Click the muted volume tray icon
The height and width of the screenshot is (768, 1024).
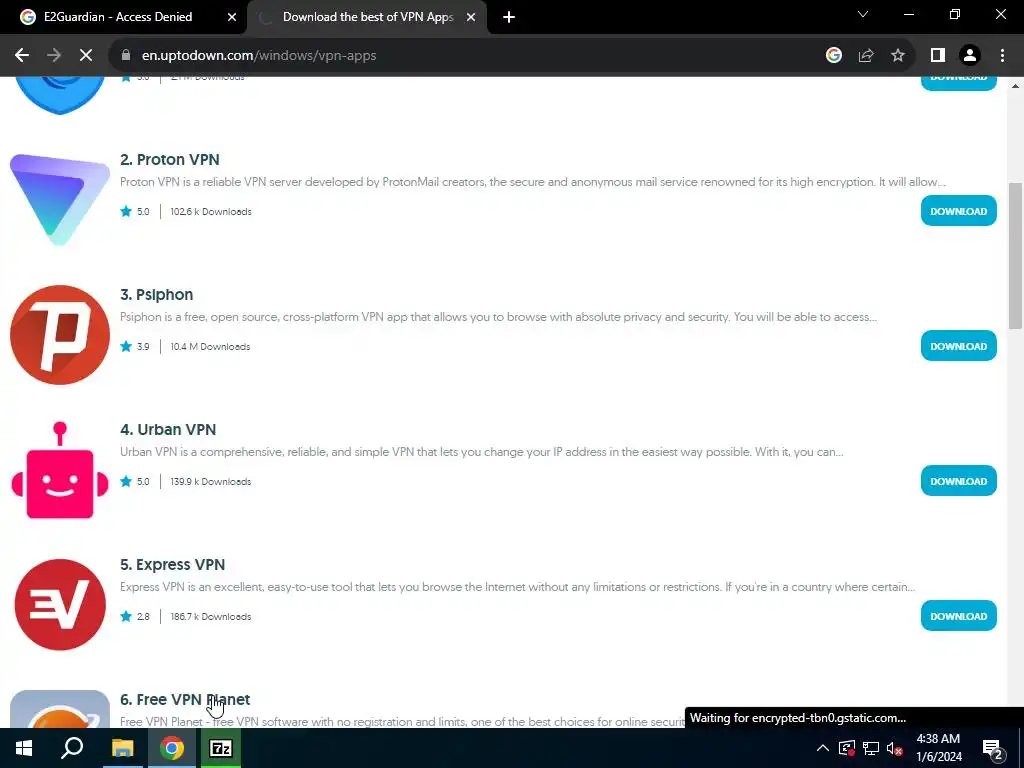895,748
